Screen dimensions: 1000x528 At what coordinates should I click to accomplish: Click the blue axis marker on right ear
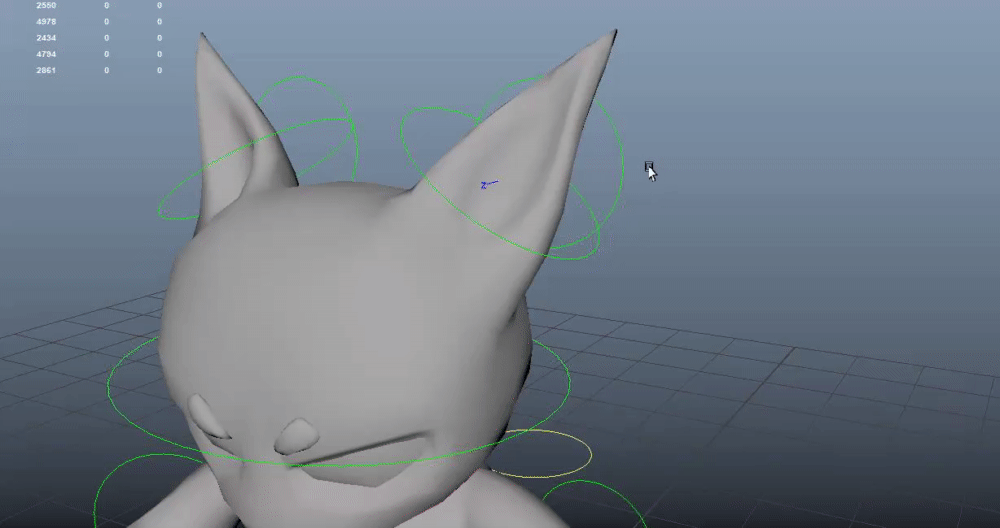(x=489, y=185)
